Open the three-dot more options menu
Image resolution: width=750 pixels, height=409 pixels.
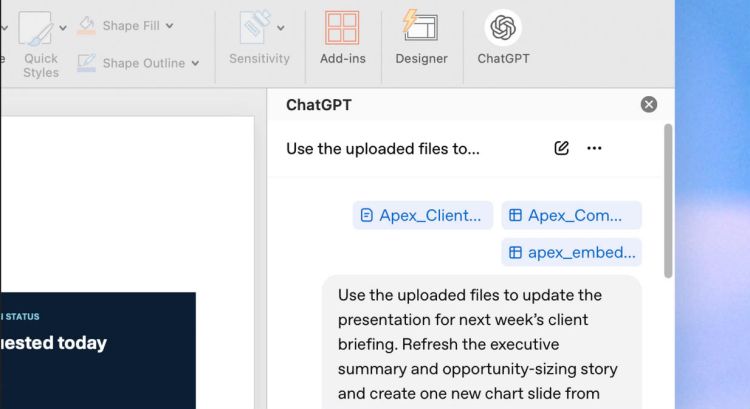pyautogui.click(x=594, y=148)
